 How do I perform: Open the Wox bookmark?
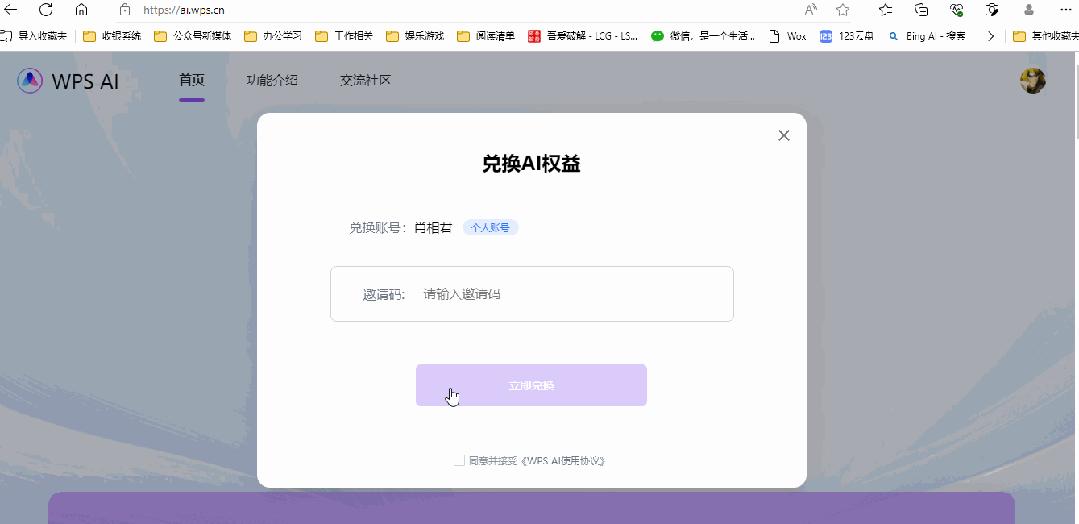click(x=787, y=36)
